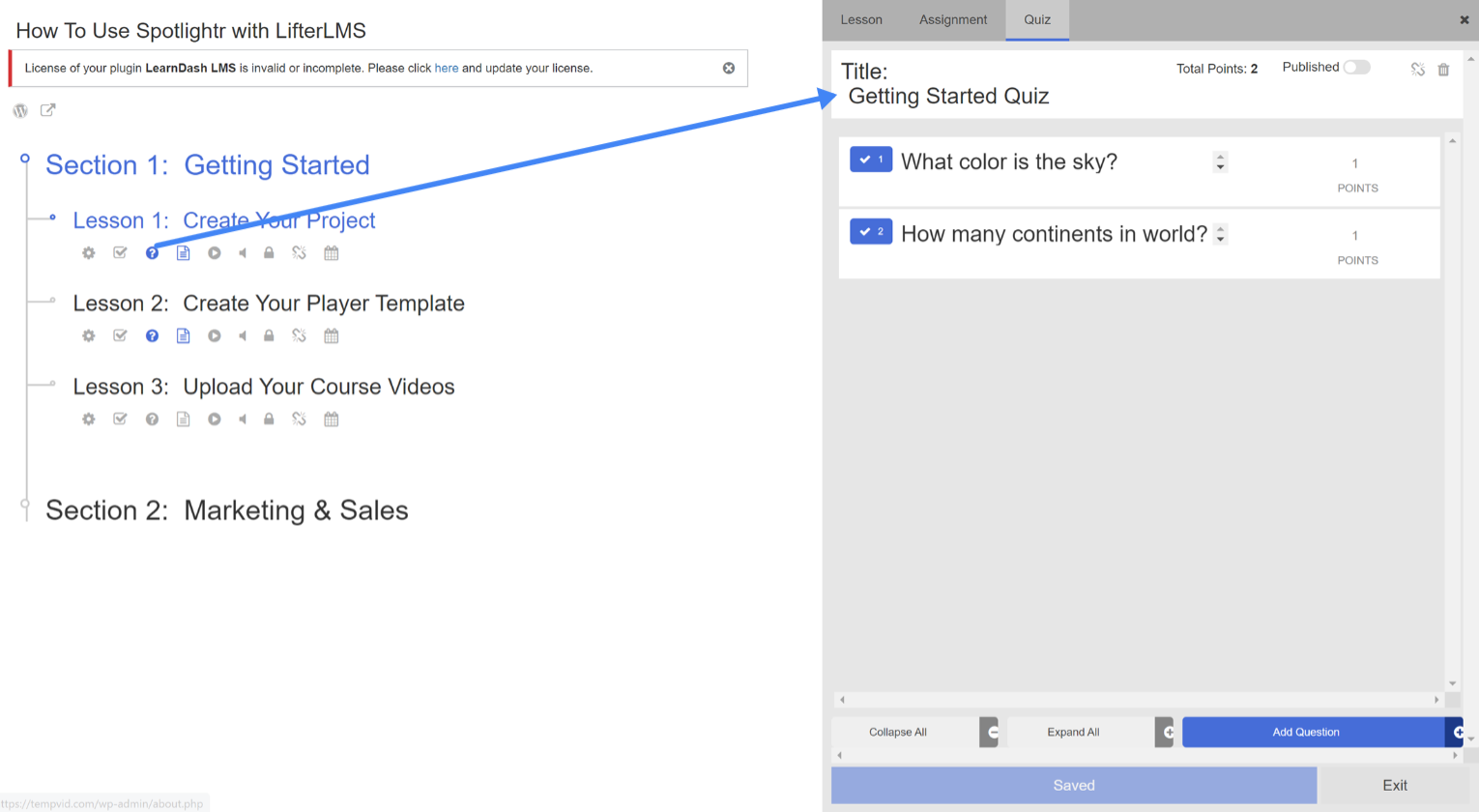Open quiz question-mark icon under Lesson 2
Screen dimensions: 1479x812
[152, 336]
